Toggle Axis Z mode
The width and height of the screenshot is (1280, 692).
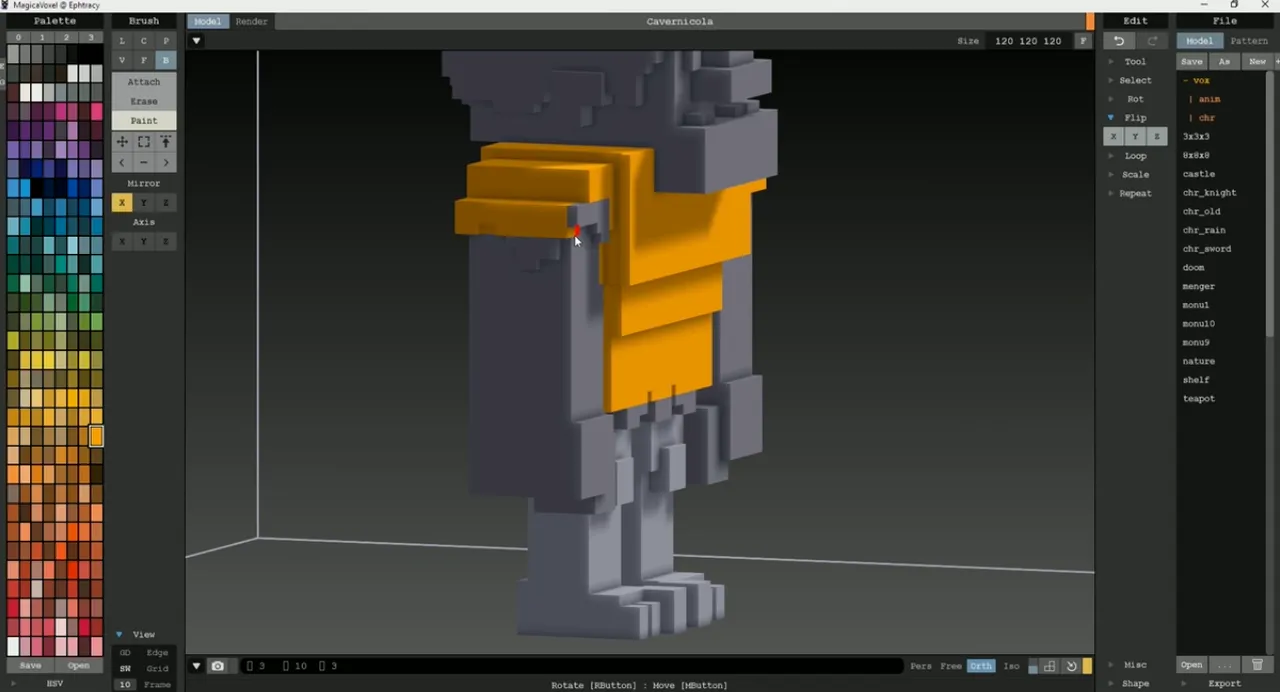(x=166, y=241)
